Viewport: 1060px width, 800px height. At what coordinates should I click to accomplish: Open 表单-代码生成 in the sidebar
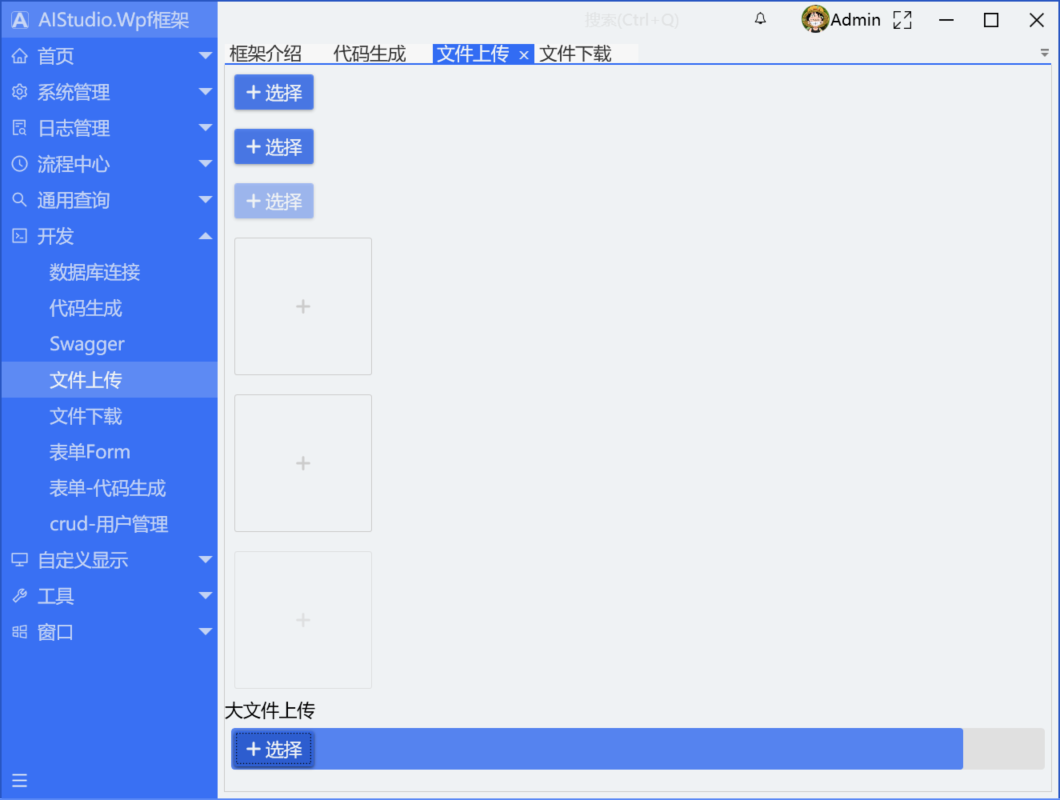tap(107, 488)
